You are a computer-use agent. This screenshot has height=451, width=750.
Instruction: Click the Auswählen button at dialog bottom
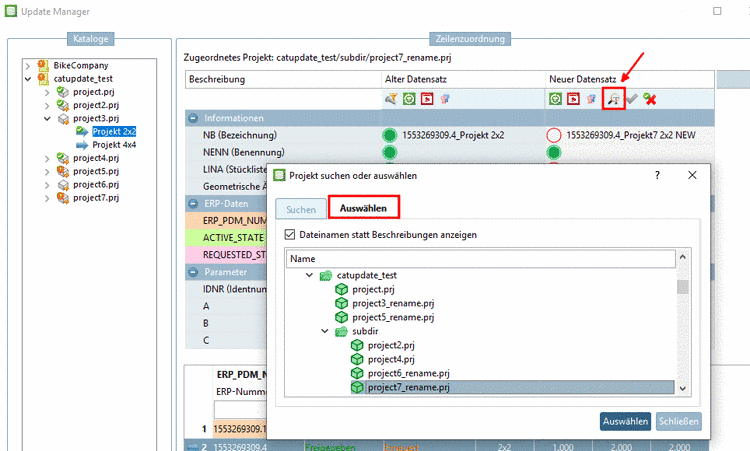point(625,421)
